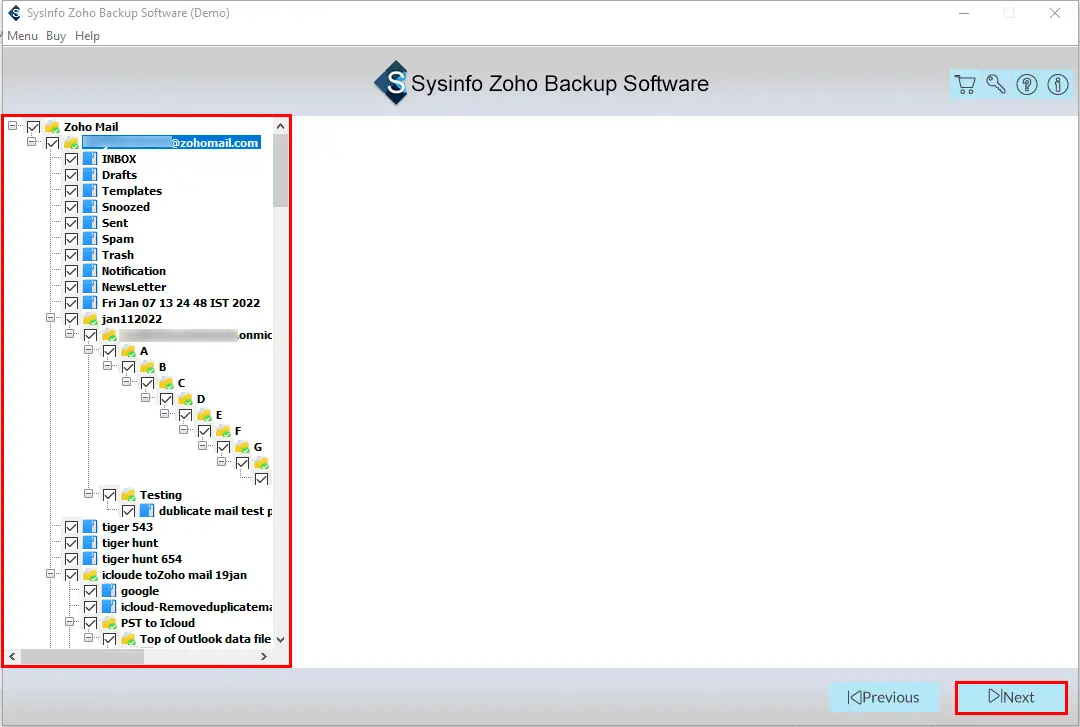Click the Drafts folder icon

(90, 174)
